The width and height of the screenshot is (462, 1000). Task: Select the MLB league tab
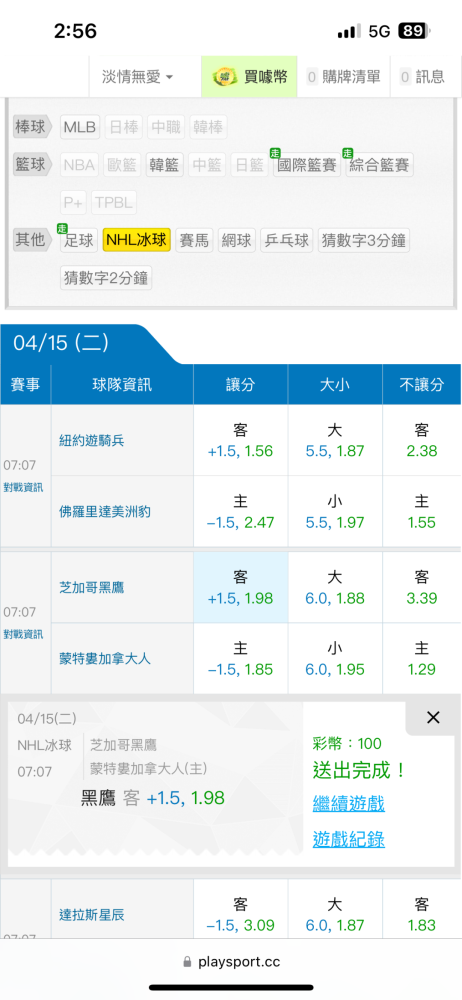click(x=79, y=127)
